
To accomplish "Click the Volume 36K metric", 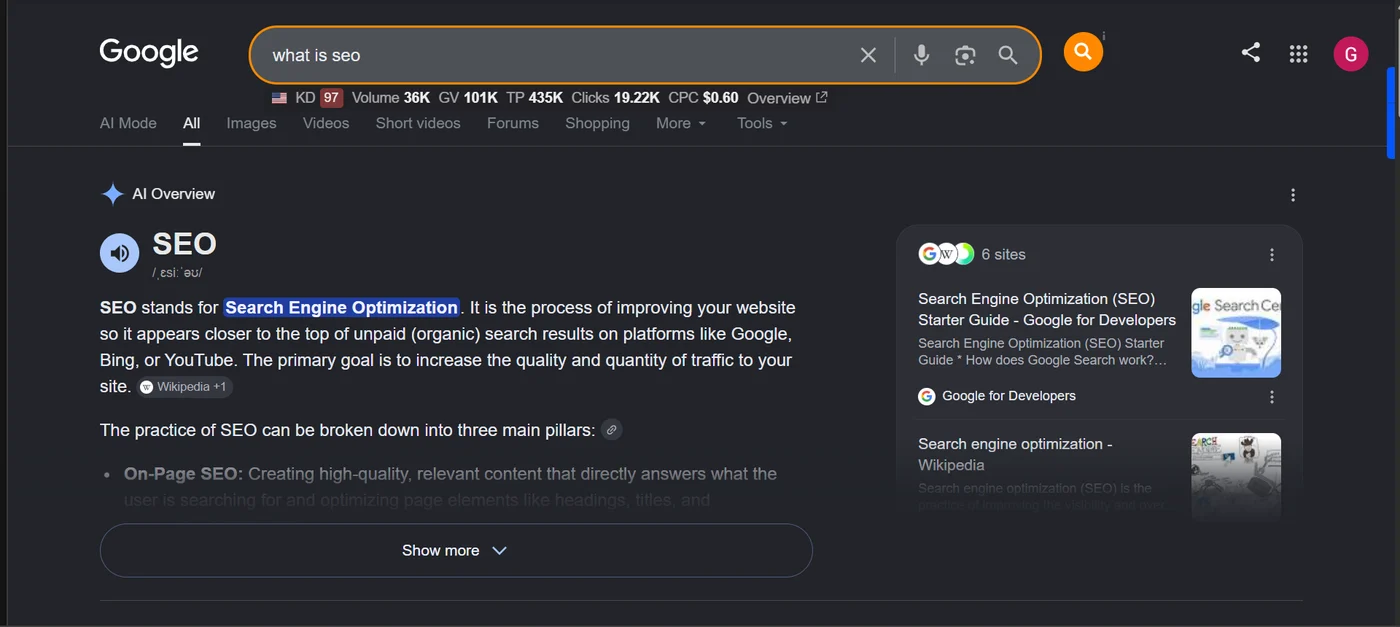I will click(x=391, y=98).
